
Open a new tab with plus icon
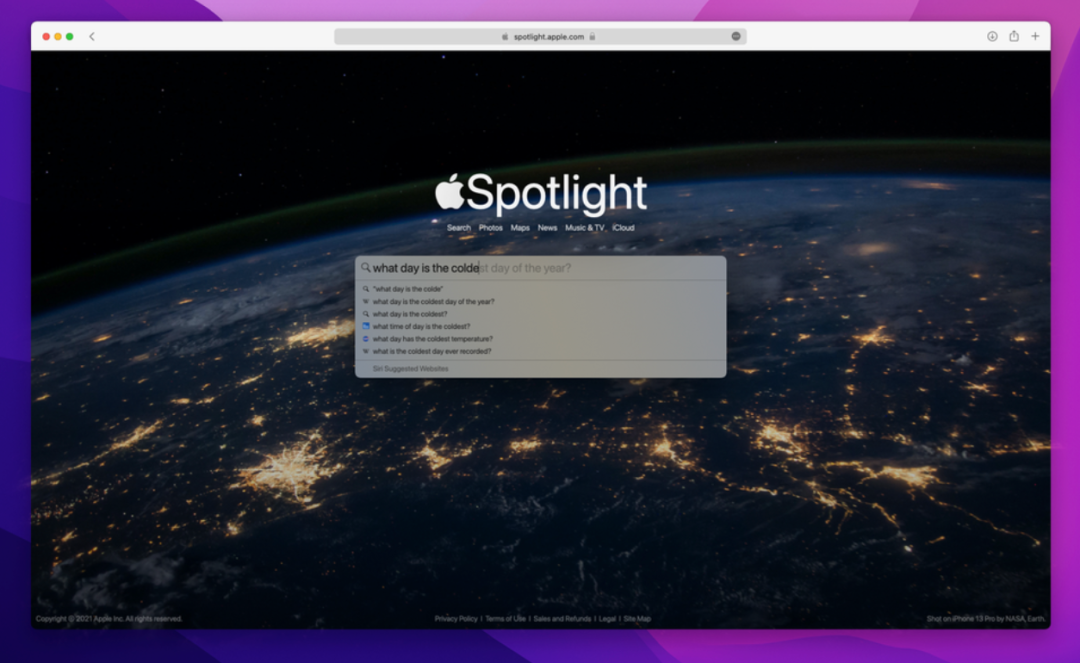click(x=1035, y=36)
